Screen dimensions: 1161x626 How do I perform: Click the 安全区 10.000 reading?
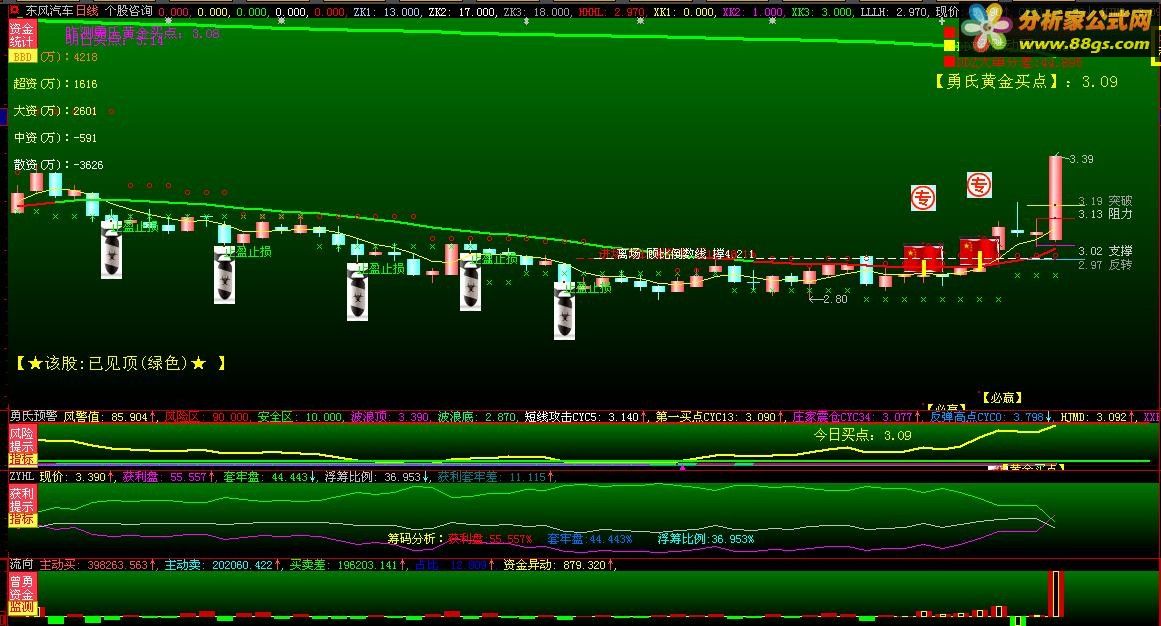pyautogui.click(x=300, y=416)
